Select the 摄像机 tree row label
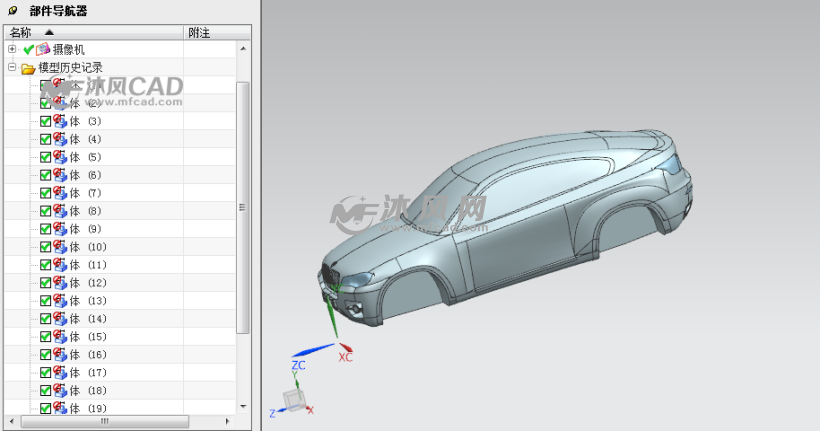The width and height of the screenshot is (820, 431). 69,50
